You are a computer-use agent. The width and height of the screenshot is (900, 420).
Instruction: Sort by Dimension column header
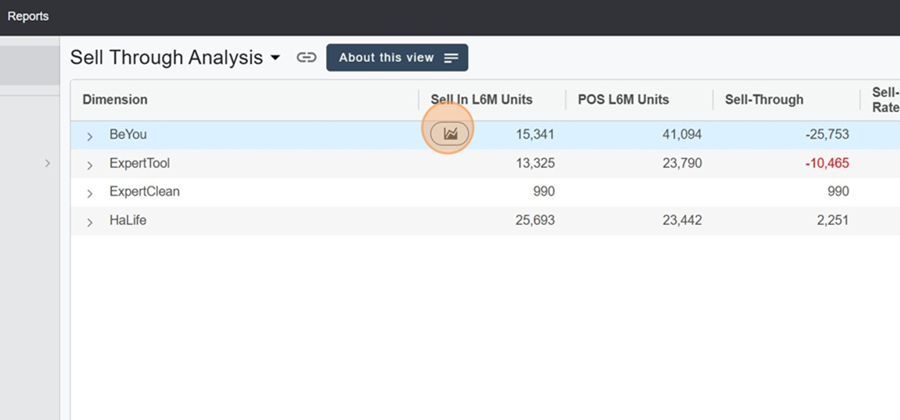(x=115, y=99)
